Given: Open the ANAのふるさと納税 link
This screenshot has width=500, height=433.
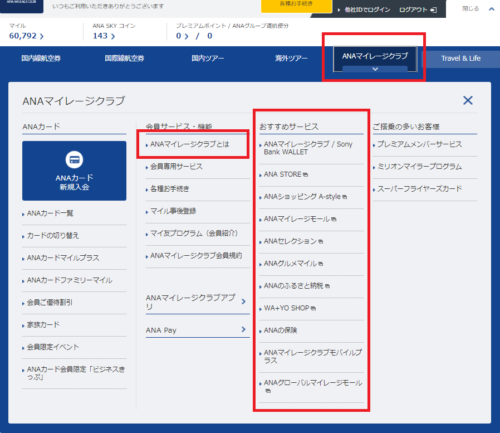Looking at the screenshot, I should click(x=296, y=286).
